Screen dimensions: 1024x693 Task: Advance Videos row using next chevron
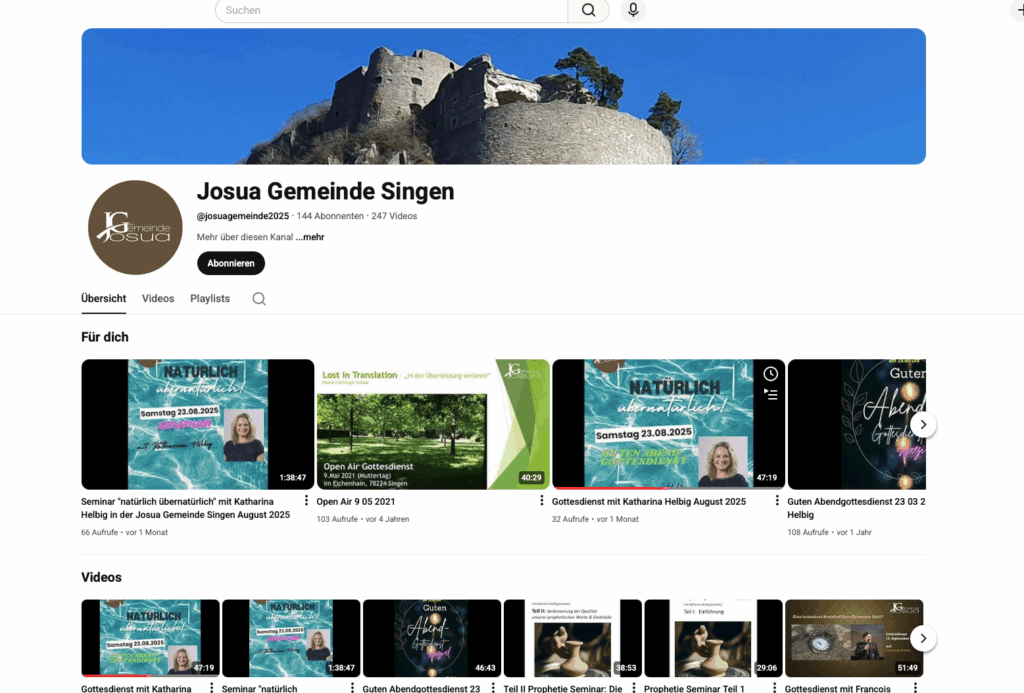pyautogui.click(x=923, y=638)
